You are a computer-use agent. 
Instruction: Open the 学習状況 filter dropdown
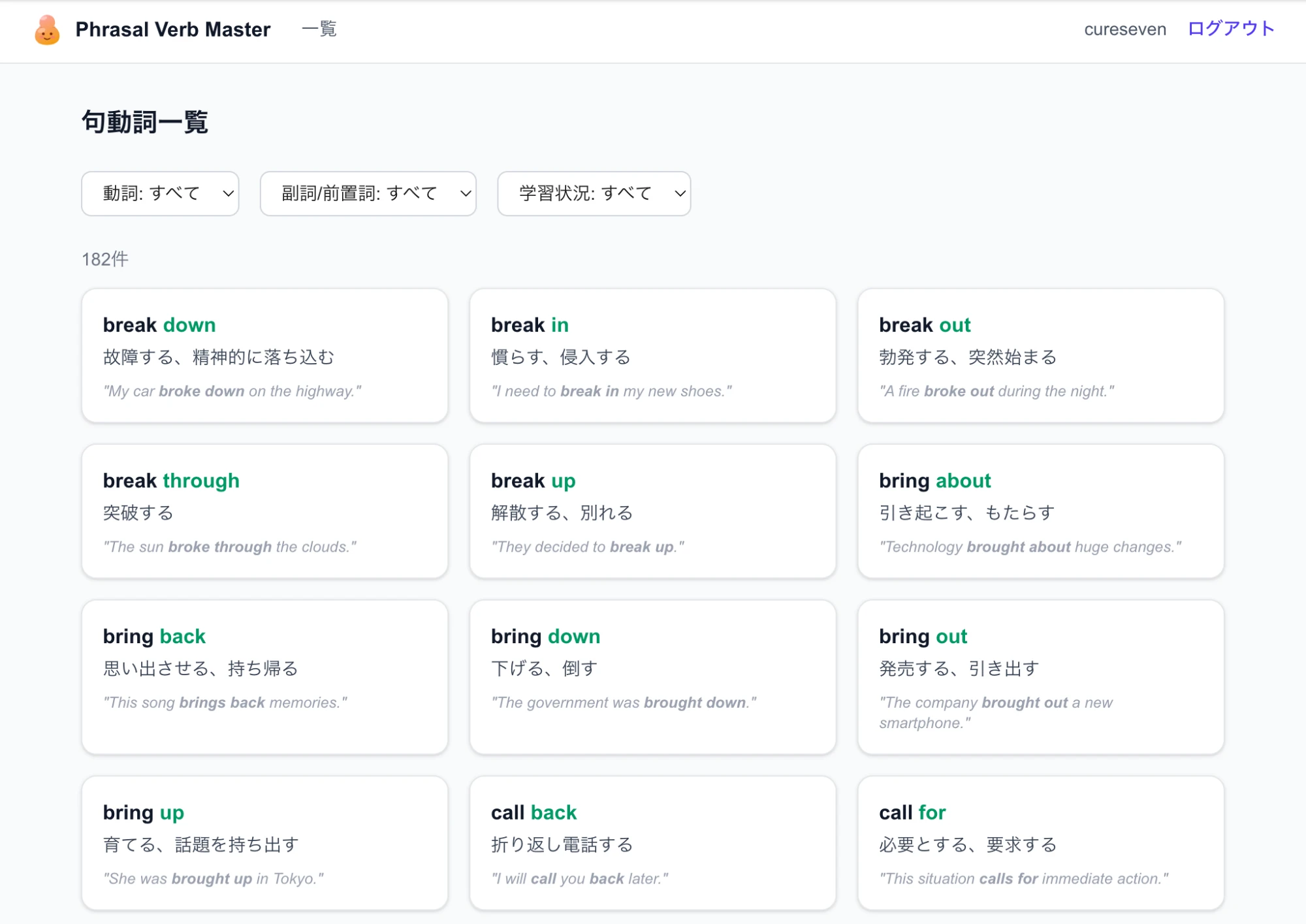tap(594, 193)
